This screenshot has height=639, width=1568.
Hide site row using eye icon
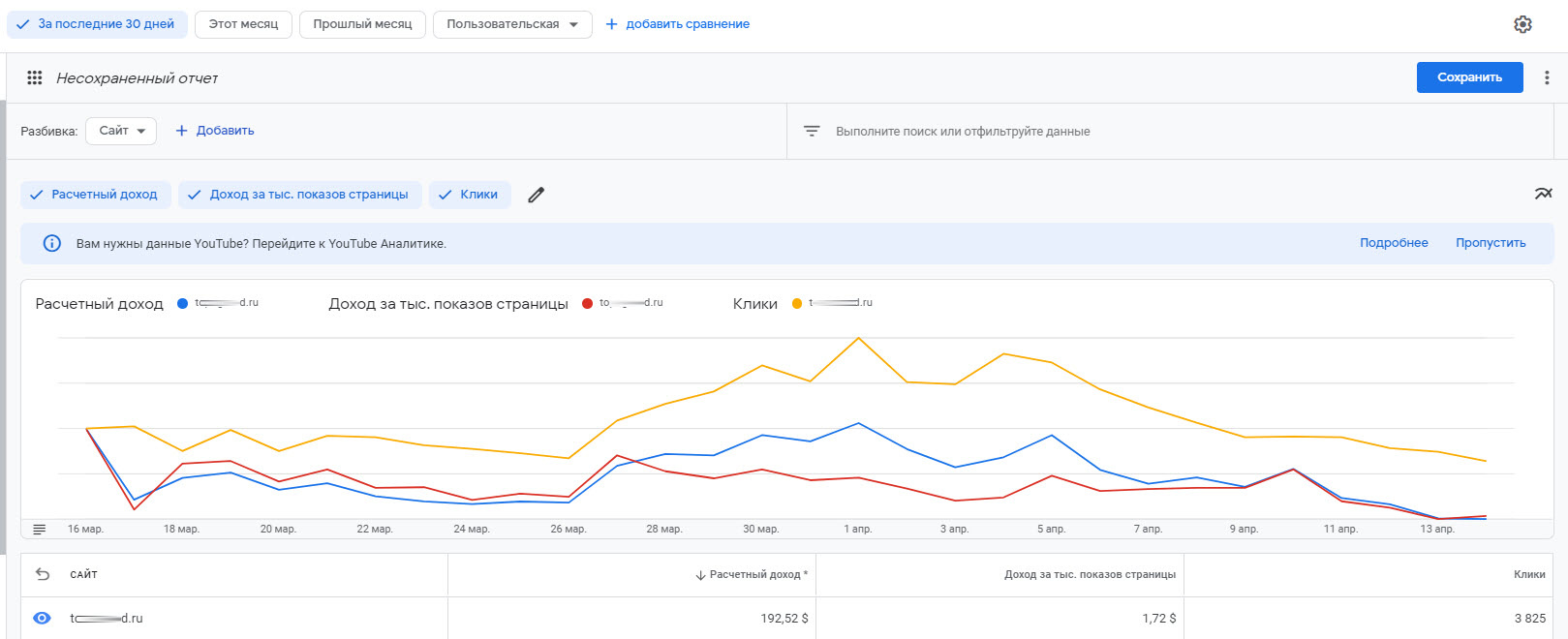(43, 618)
